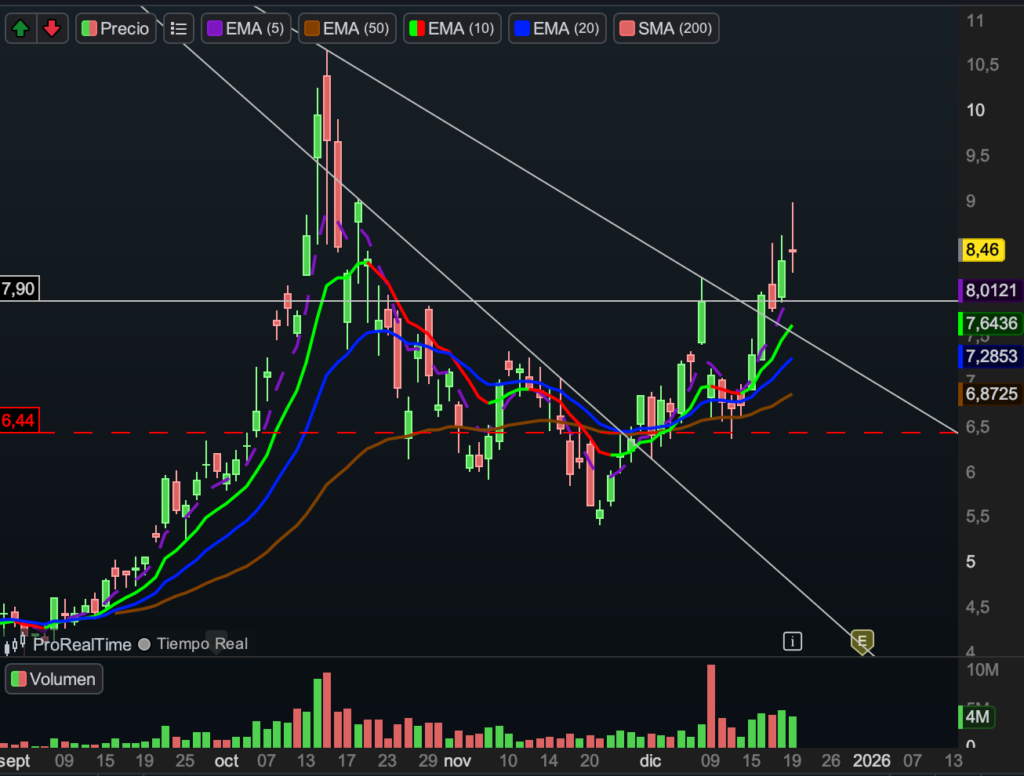Open the indicator list icon
The height and width of the screenshot is (776, 1024).
(178, 29)
